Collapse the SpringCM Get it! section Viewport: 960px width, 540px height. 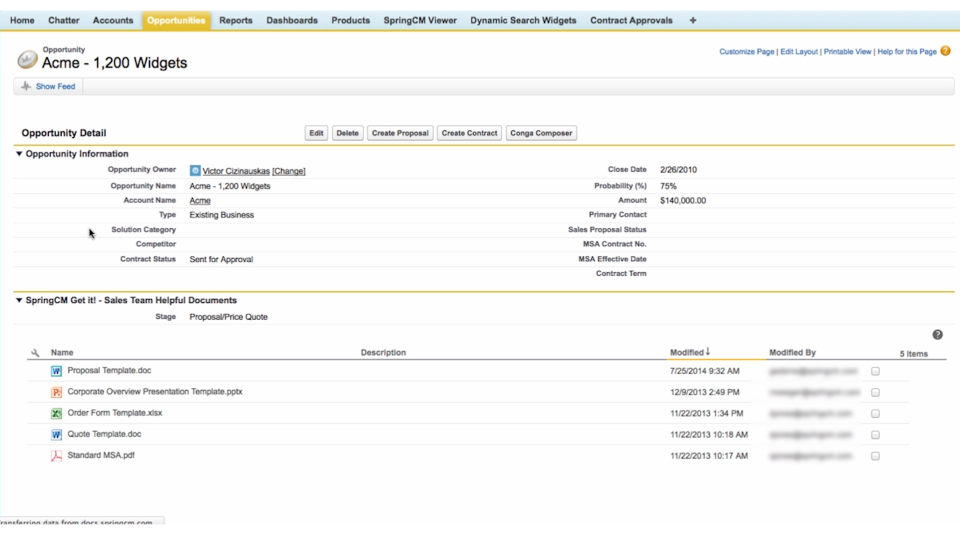click(x=19, y=300)
